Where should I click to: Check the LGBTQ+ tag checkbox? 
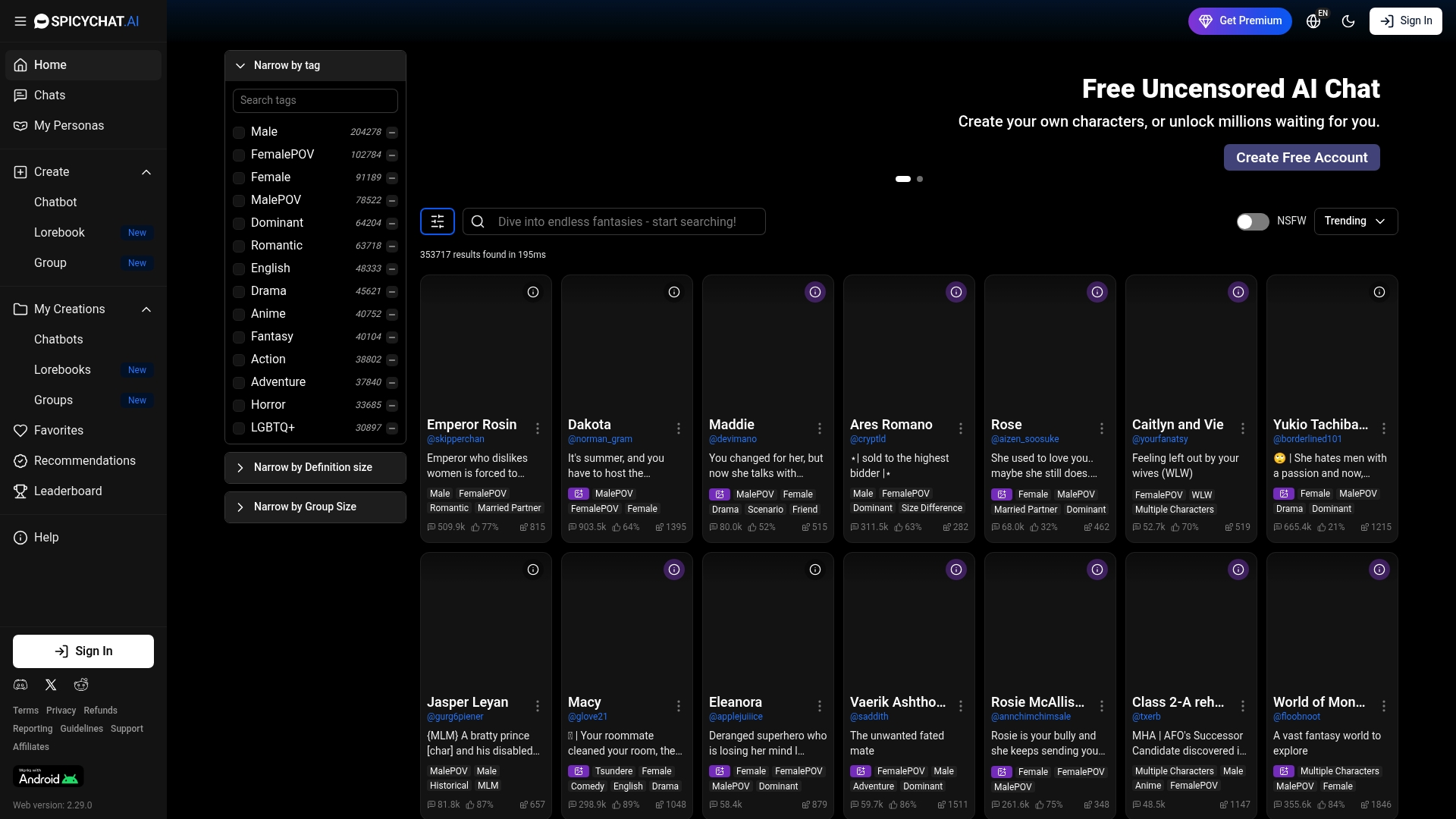(239, 428)
